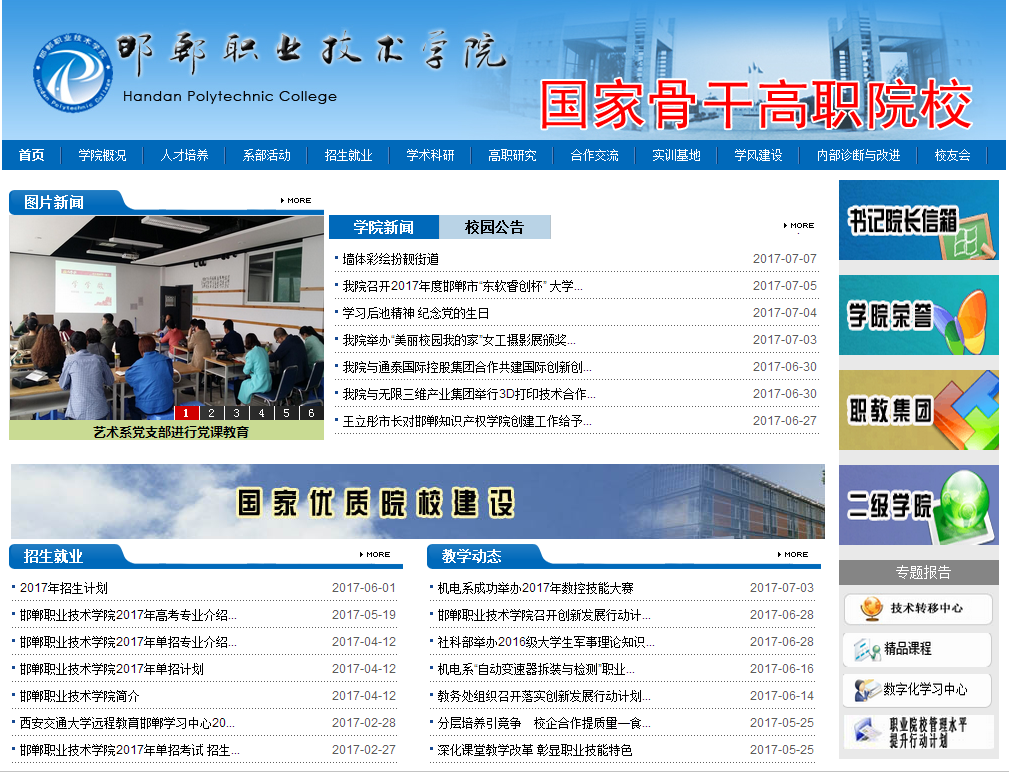Open the 技术转移中心 globe icon button

(x=917, y=609)
